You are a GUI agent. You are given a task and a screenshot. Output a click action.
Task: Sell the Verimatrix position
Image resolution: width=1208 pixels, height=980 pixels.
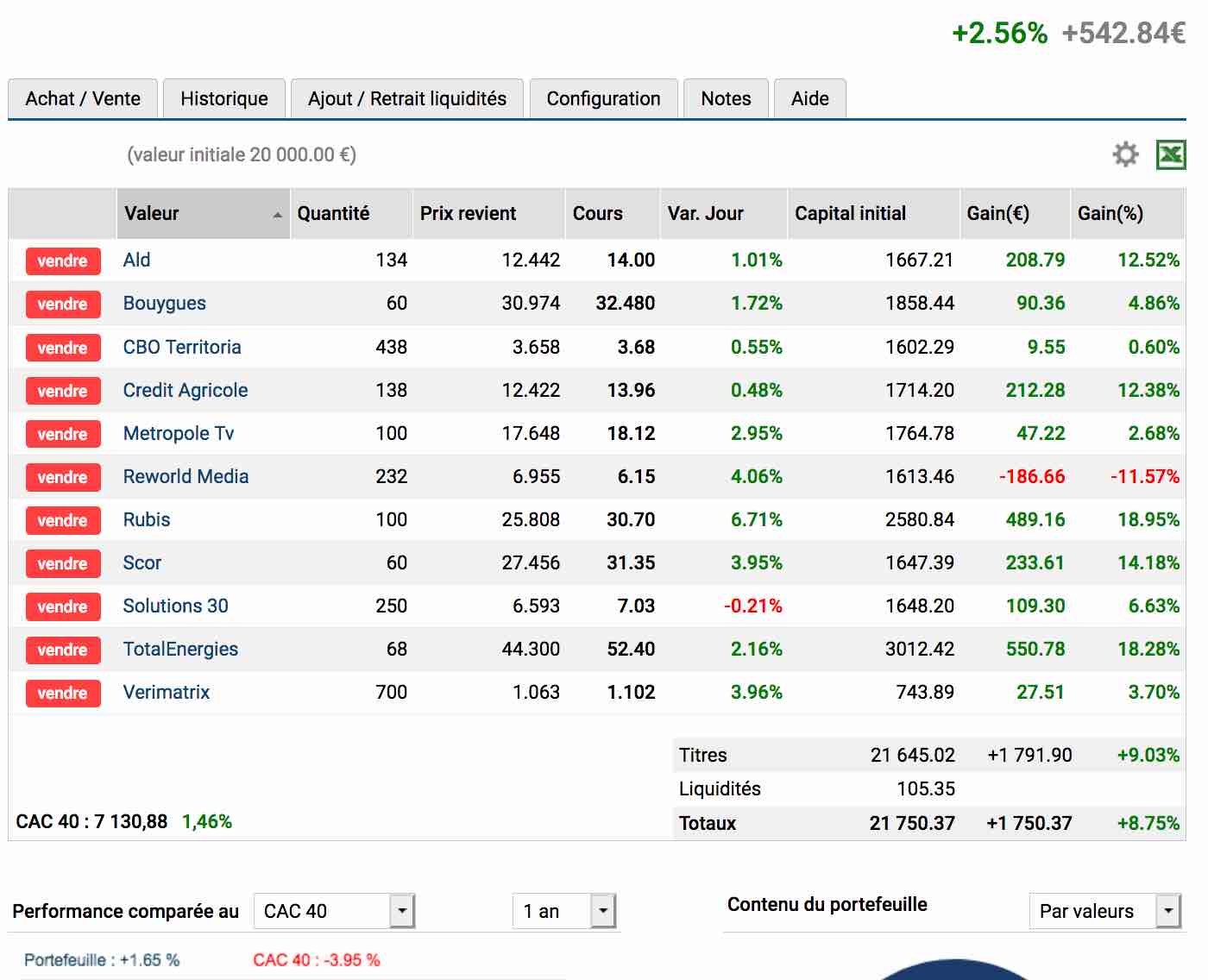coord(63,693)
